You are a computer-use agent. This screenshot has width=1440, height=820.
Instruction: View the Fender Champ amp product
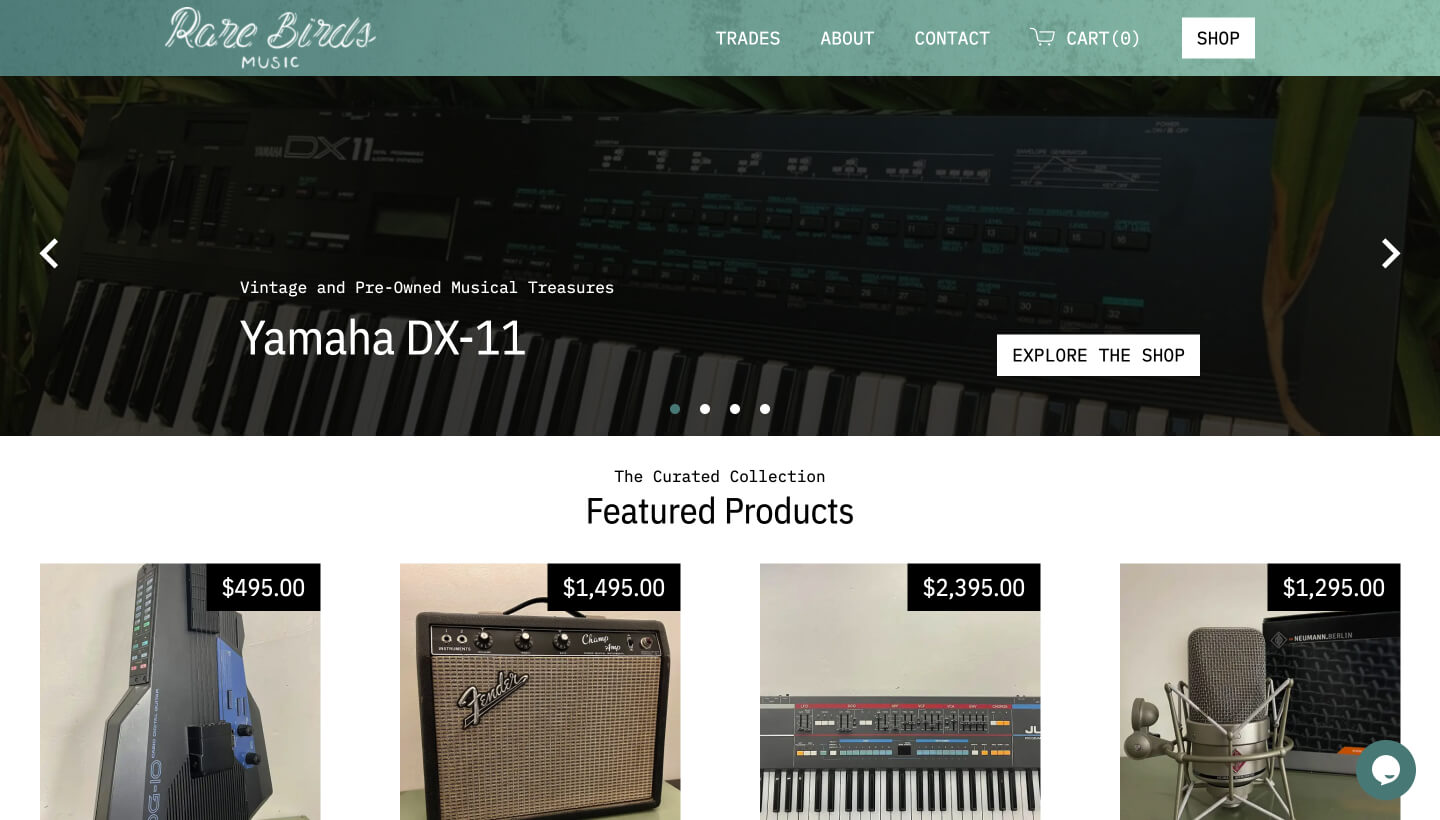pyautogui.click(x=540, y=692)
